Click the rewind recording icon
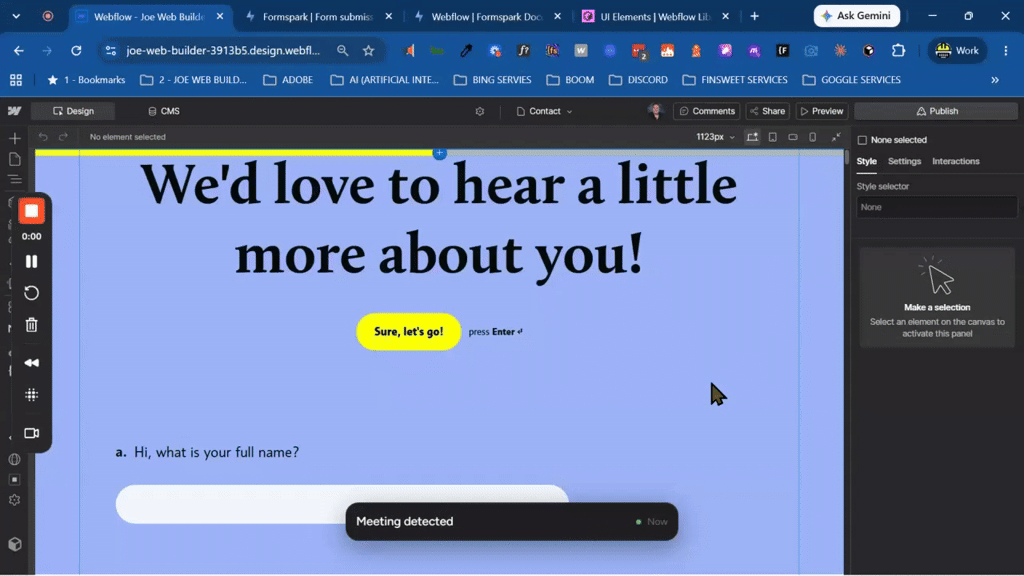The width and height of the screenshot is (1024, 576). pyautogui.click(x=31, y=362)
